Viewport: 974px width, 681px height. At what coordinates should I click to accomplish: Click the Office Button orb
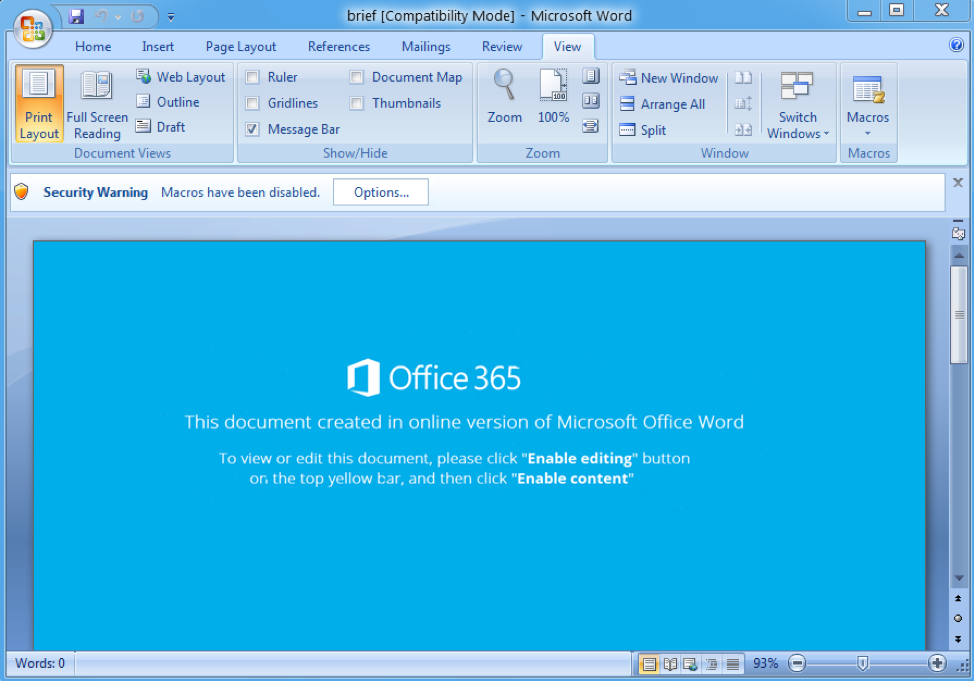coord(32,28)
